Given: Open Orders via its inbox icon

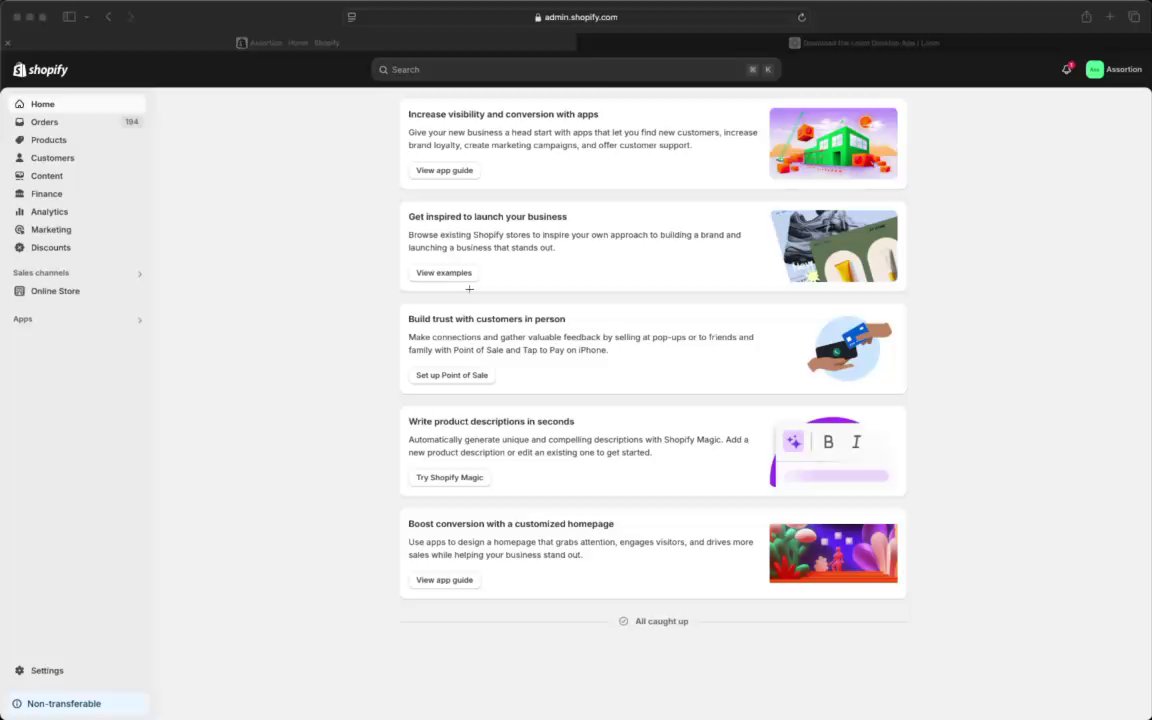Looking at the screenshot, I should click(x=20, y=122).
